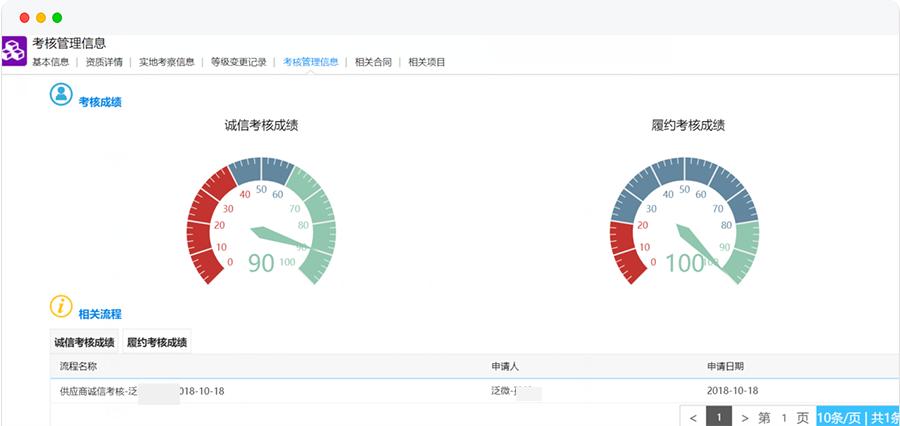Click the 考核管理信息 page title

click(69, 43)
